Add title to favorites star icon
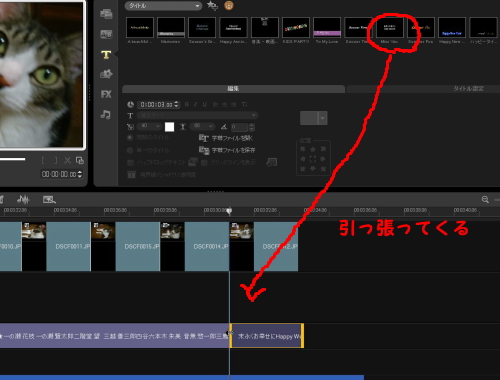 (212, 5)
